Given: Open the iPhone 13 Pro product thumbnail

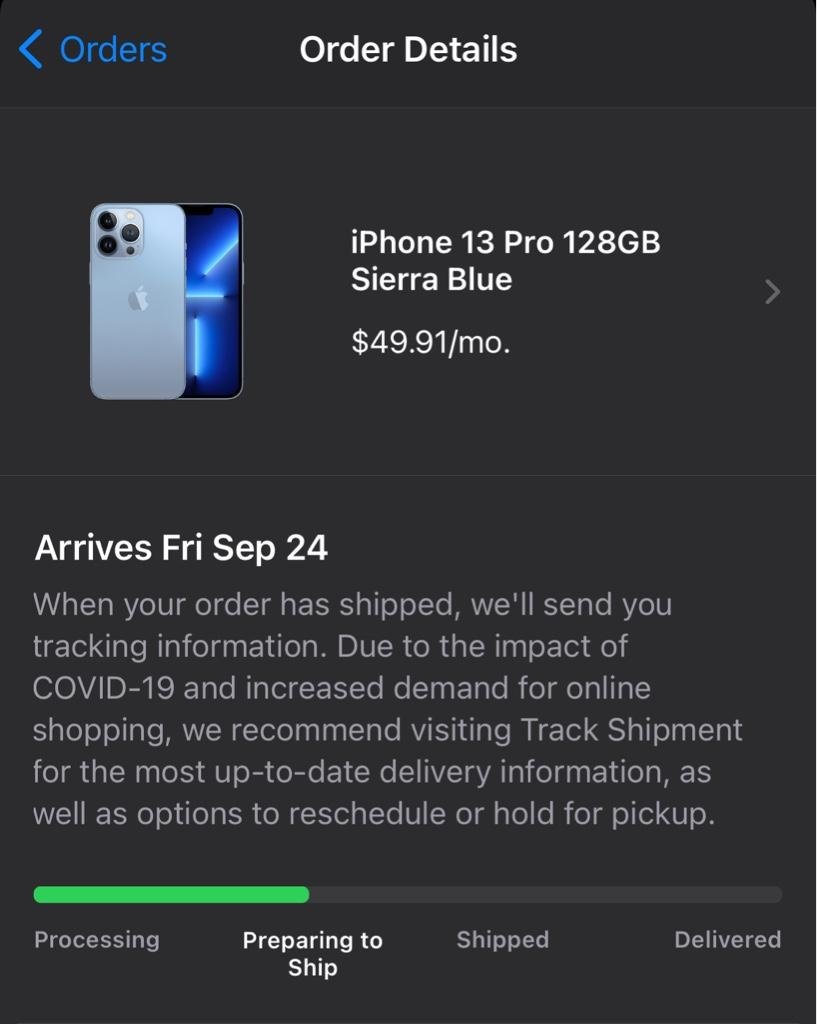Looking at the screenshot, I should pos(167,301).
